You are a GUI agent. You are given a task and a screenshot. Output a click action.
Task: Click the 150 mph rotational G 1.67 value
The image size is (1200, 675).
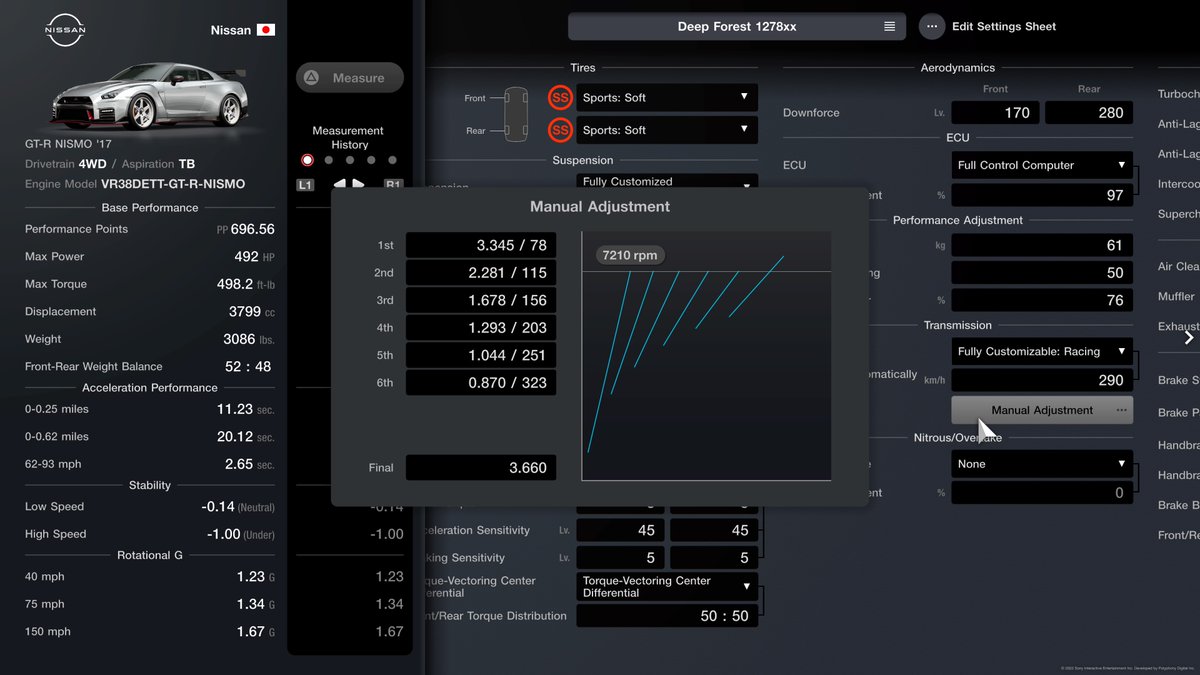click(x=256, y=632)
